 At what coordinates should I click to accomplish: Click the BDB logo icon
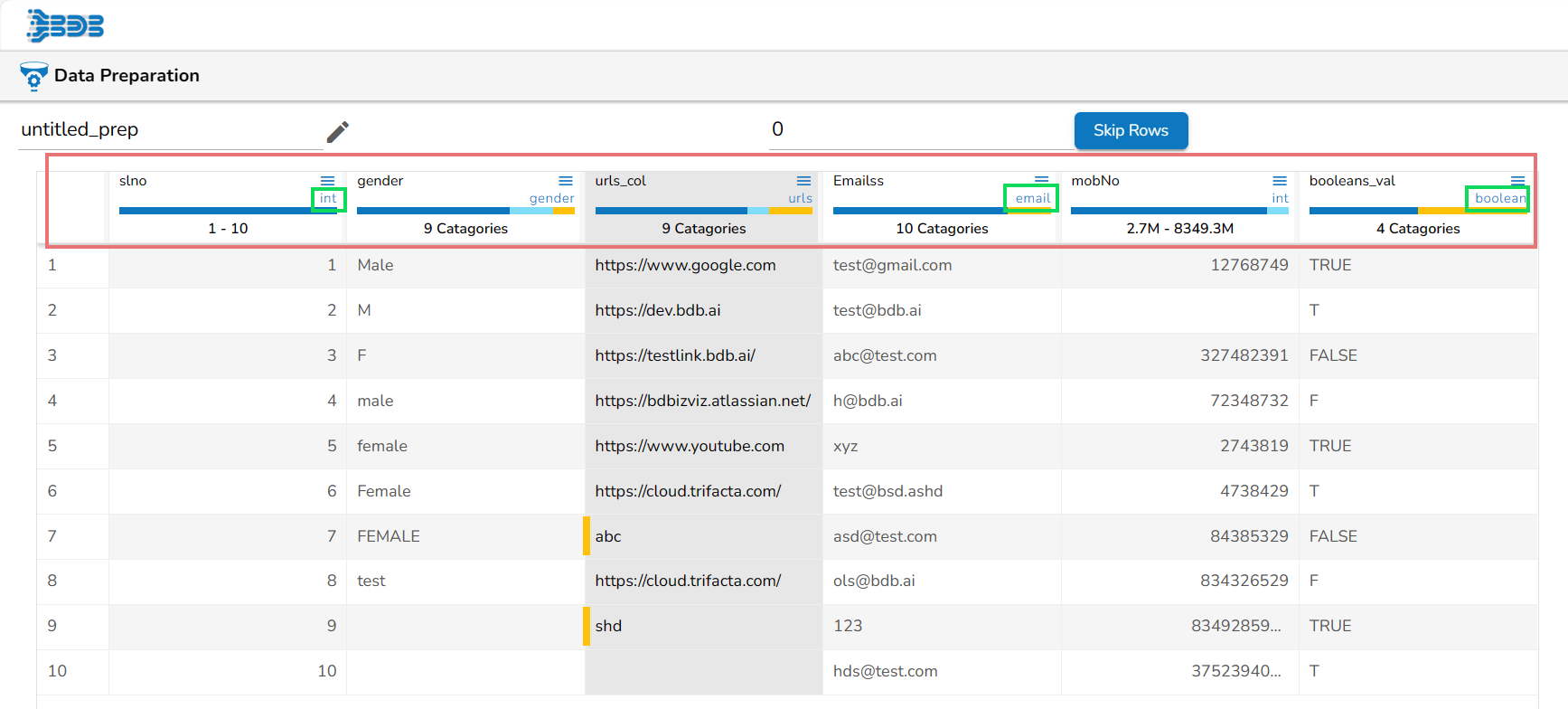[65, 25]
